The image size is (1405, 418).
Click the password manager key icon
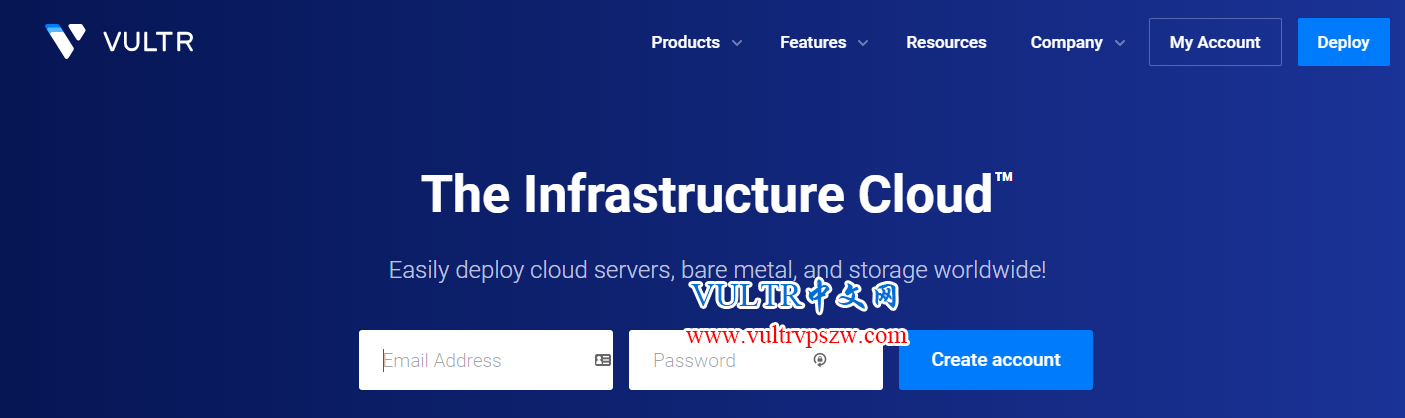tap(820, 360)
